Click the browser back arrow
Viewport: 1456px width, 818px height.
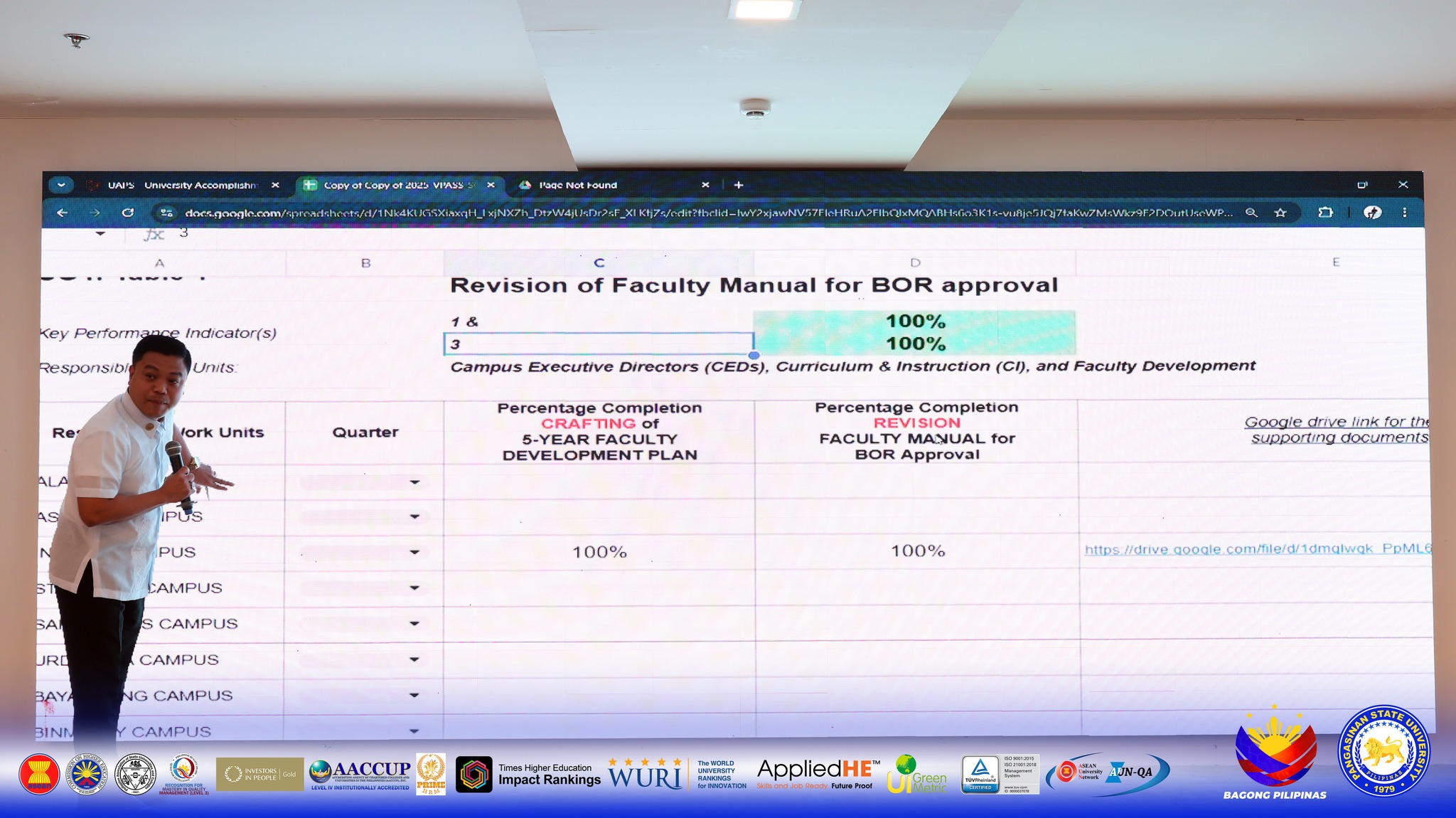coord(62,213)
